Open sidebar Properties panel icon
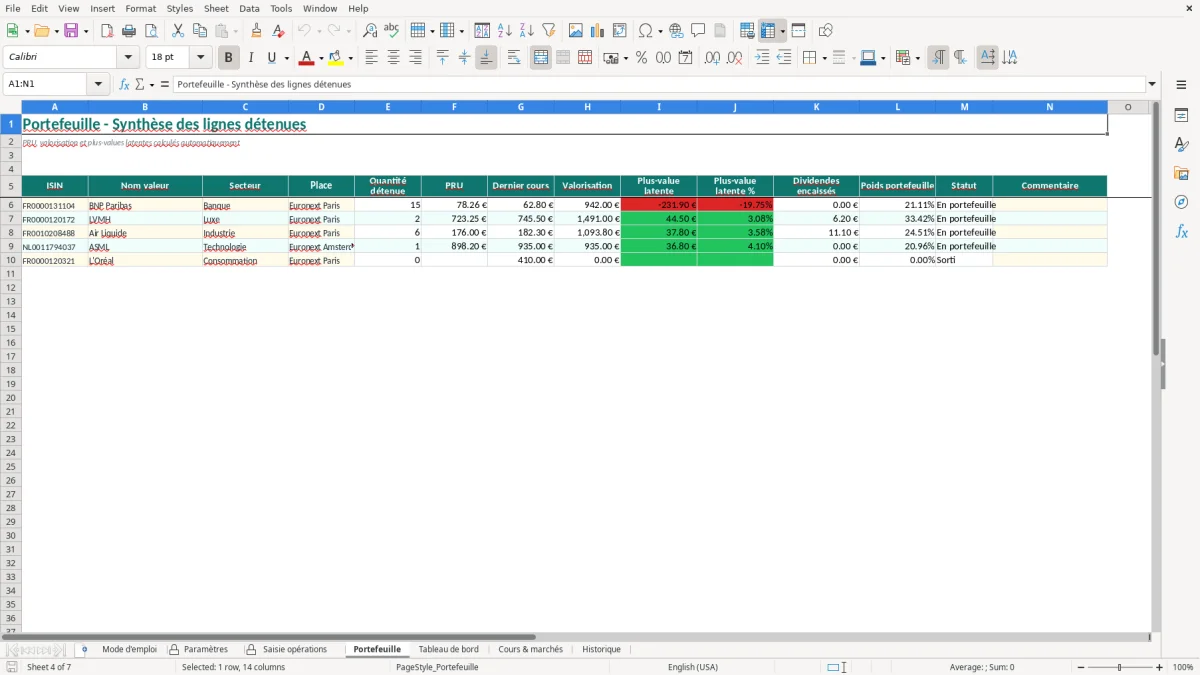This screenshot has width=1200, height=675. point(1181,116)
